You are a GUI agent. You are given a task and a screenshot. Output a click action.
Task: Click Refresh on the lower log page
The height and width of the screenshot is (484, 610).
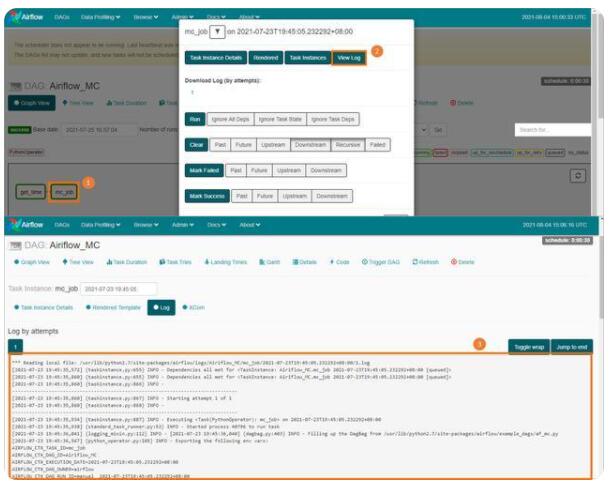click(x=426, y=262)
